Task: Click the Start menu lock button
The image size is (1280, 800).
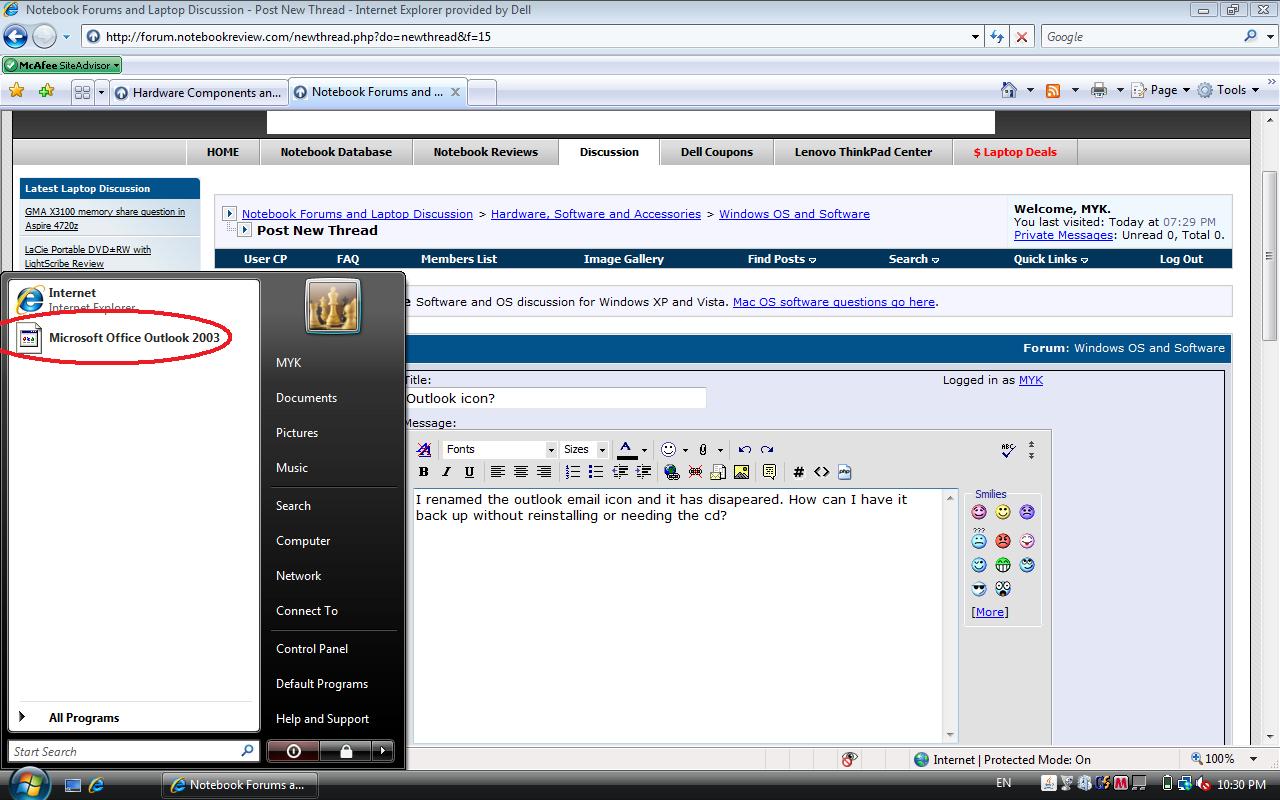Action: [345, 750]
